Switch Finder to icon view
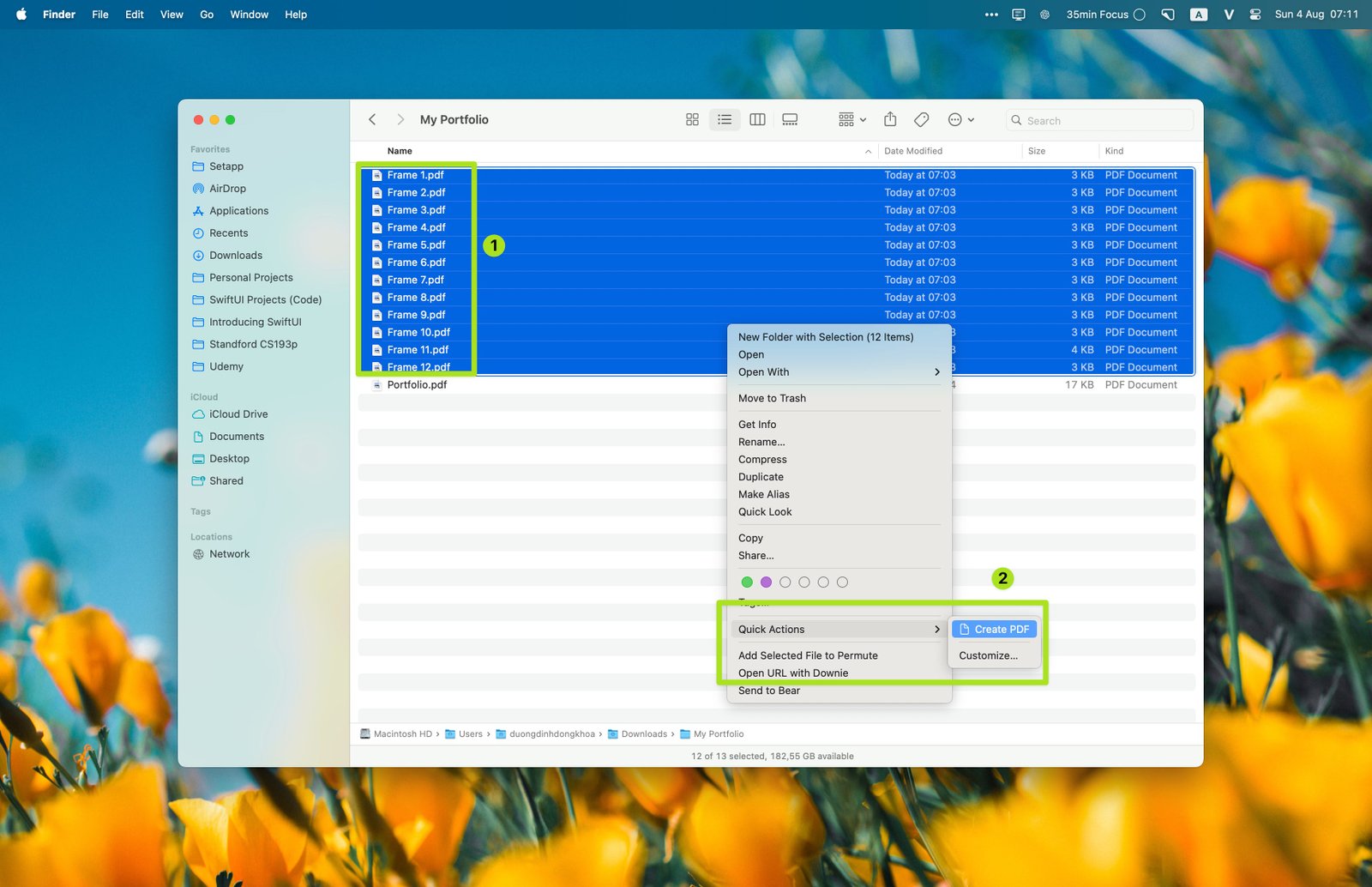Viewport: 1372px width, 887px height. point(692,120)
